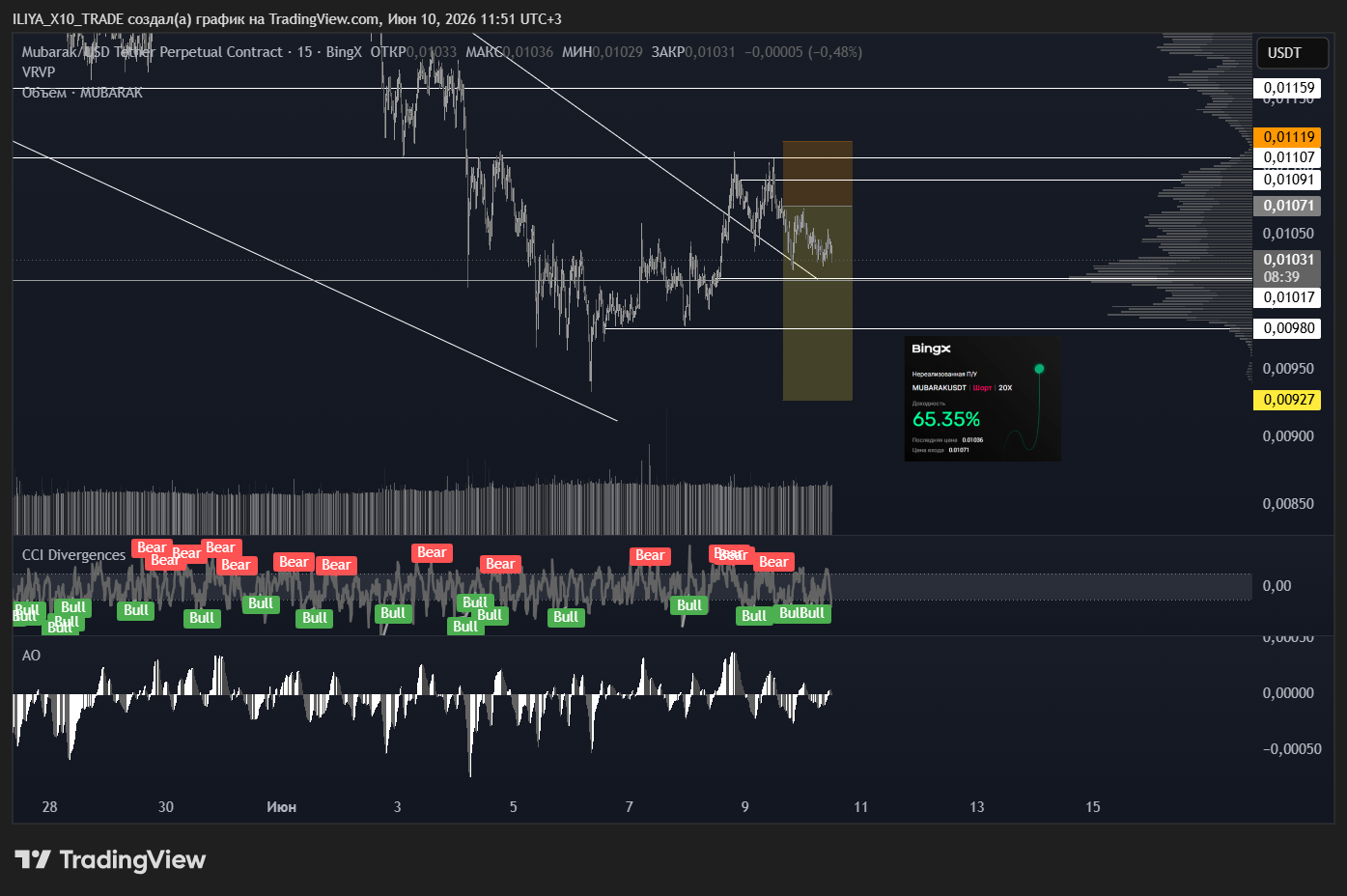Click date 13 on the time axis
This screenshot has width=1347, height=896.
(x=977, y=807)
